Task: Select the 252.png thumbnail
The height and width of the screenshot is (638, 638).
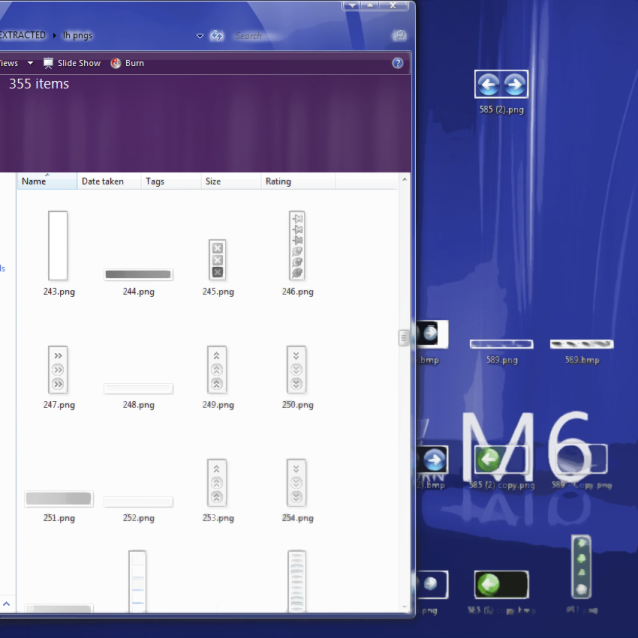Action: coord(138,502)
